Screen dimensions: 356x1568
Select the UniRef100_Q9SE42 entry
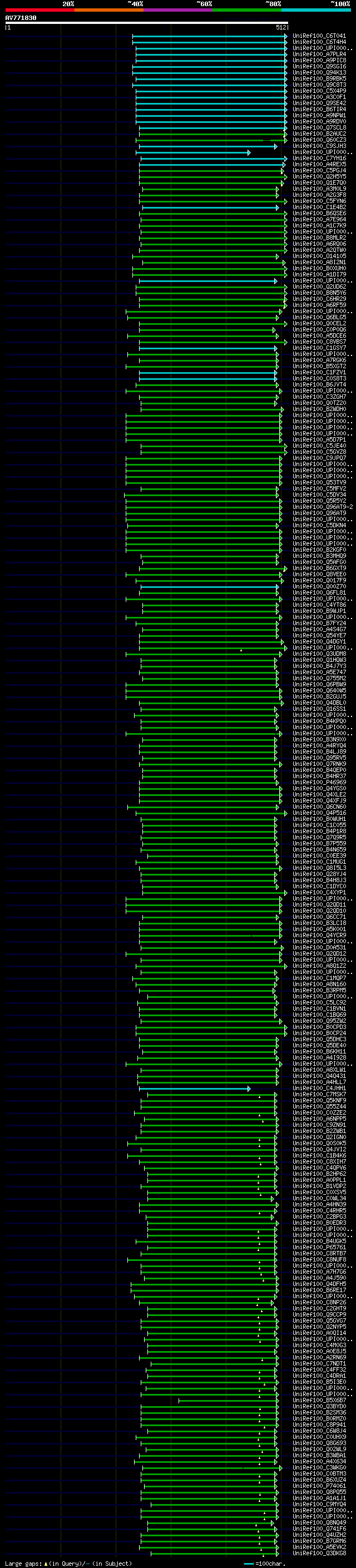(x=319, y=103)
